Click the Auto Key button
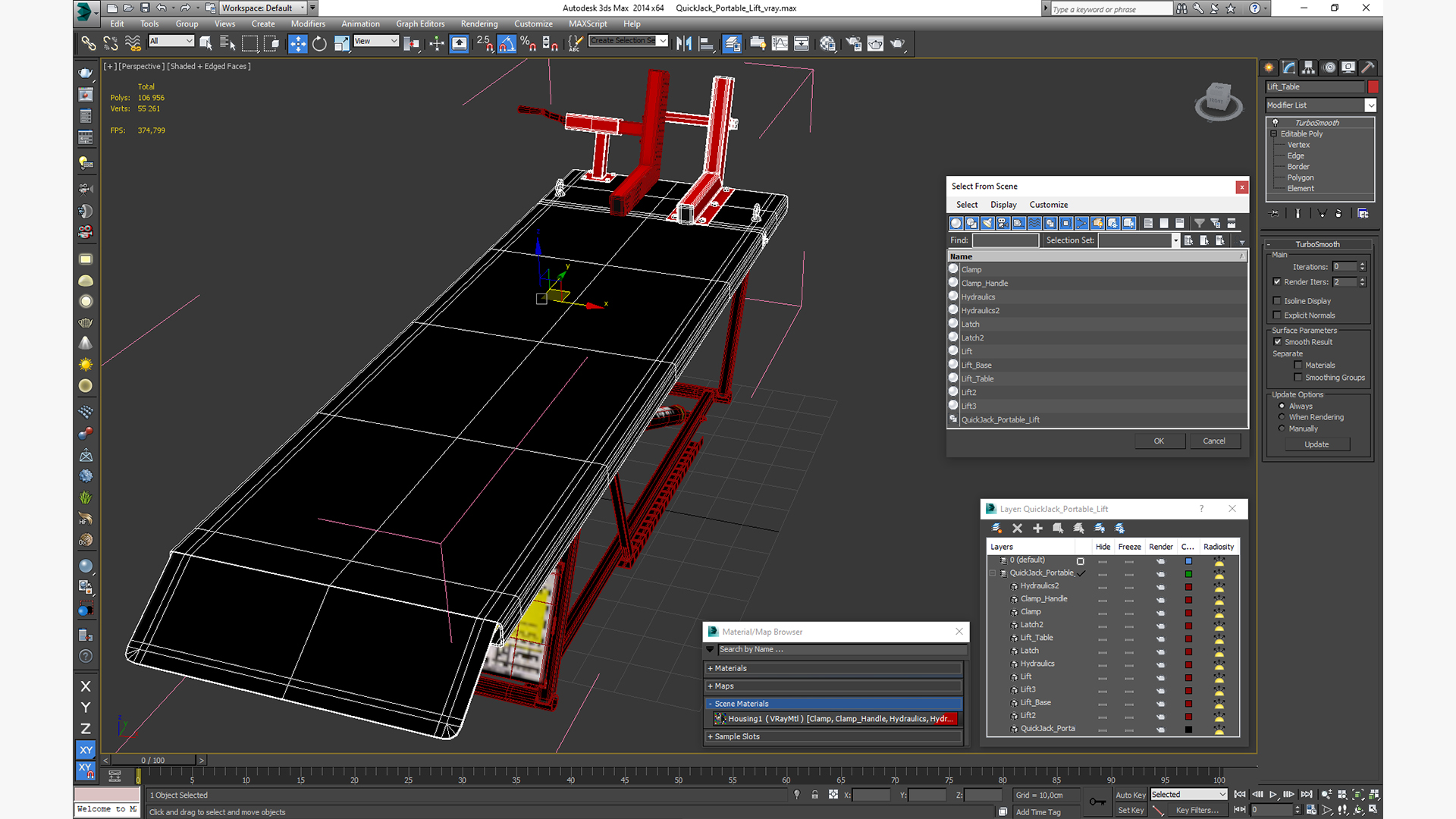1456x819 pixels. pos(1131,795)
